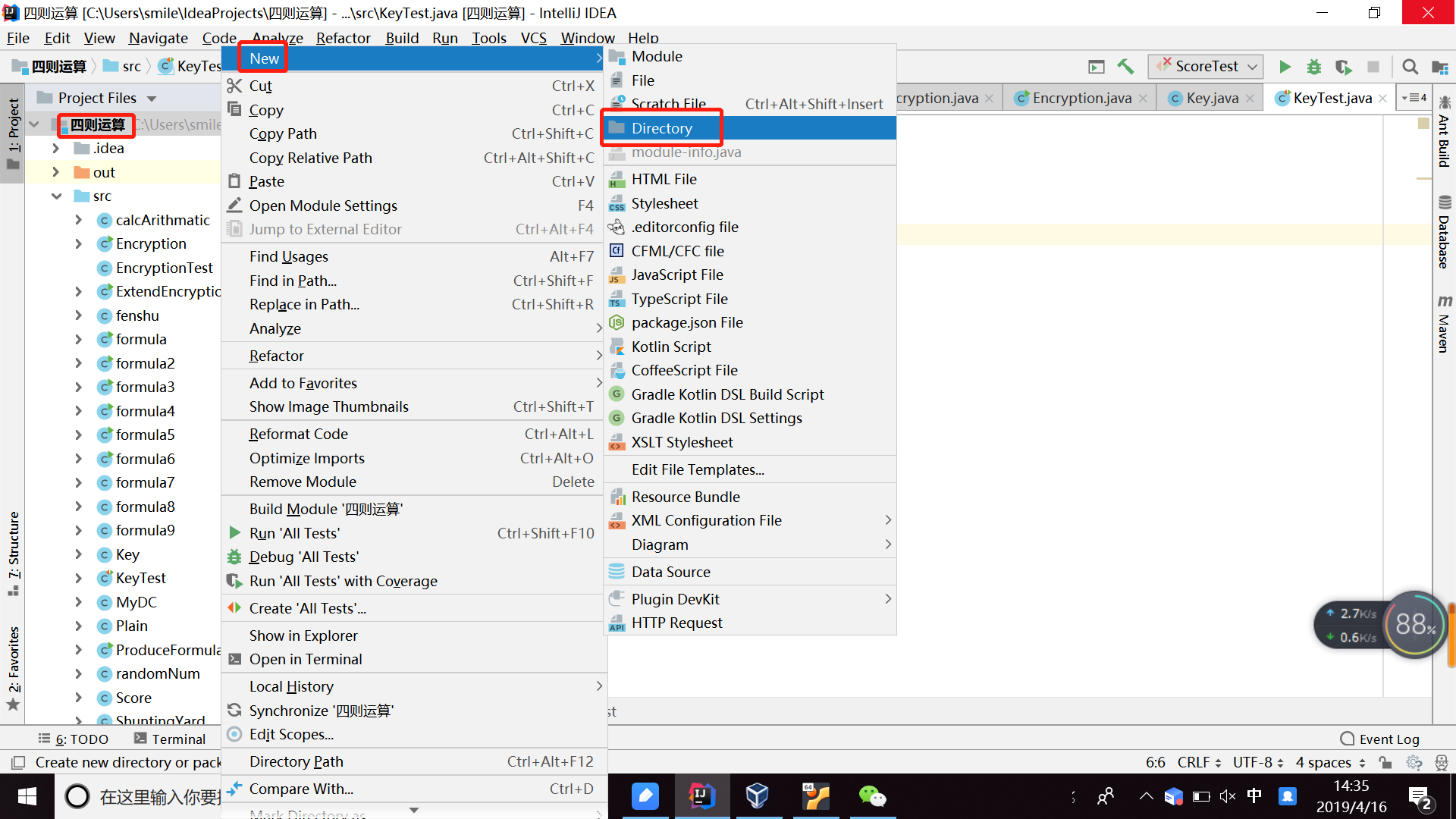
Task: Collapse the src folder node
Action: pyautogui.click(x=56, y=196)
